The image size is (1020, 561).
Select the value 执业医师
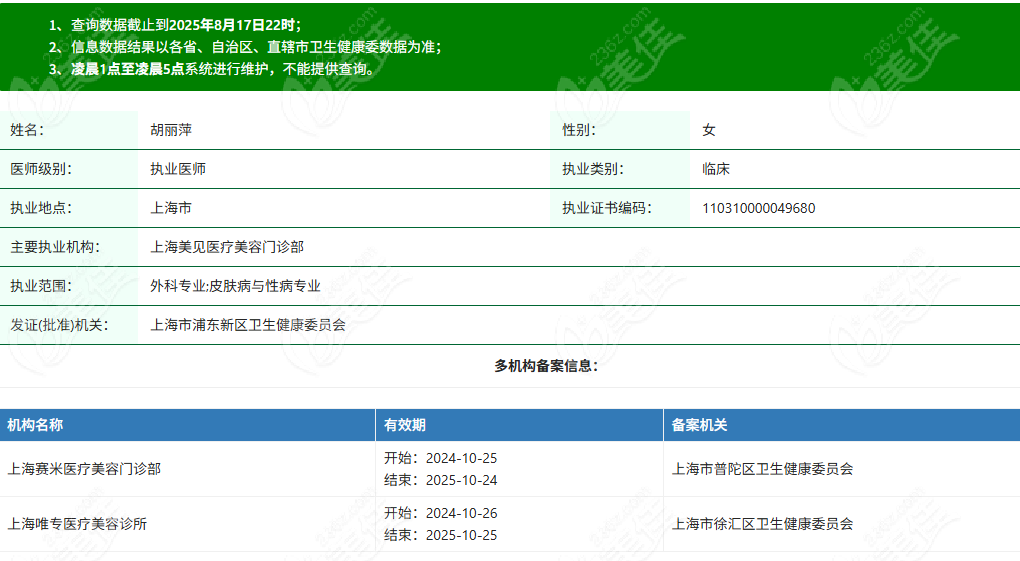[x=178, y=169]
